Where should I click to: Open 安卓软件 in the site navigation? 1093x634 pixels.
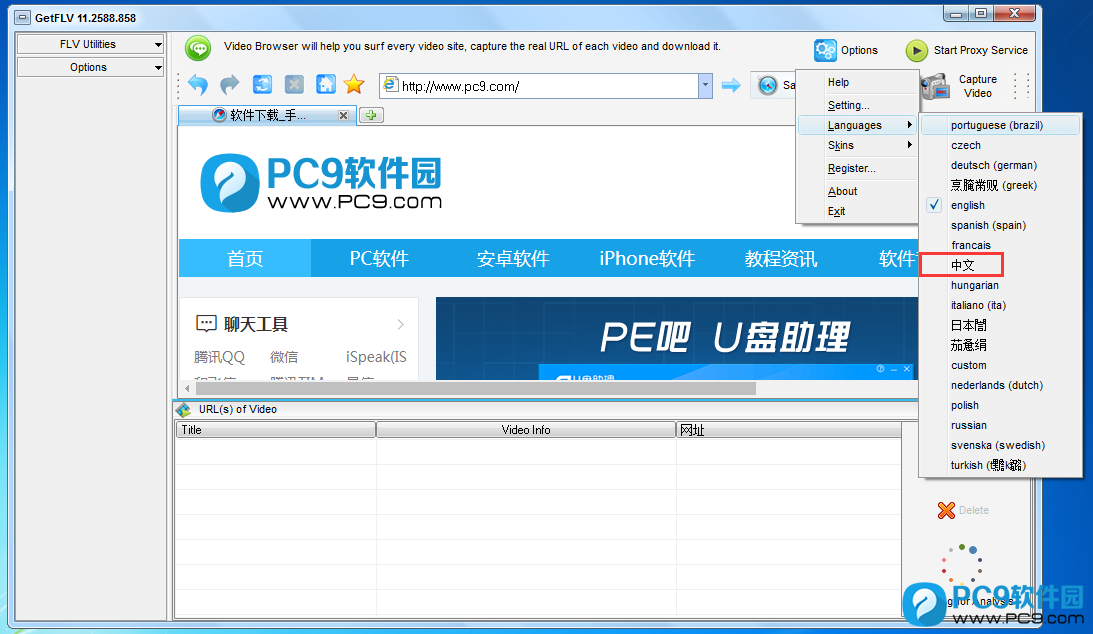(513, 258)
